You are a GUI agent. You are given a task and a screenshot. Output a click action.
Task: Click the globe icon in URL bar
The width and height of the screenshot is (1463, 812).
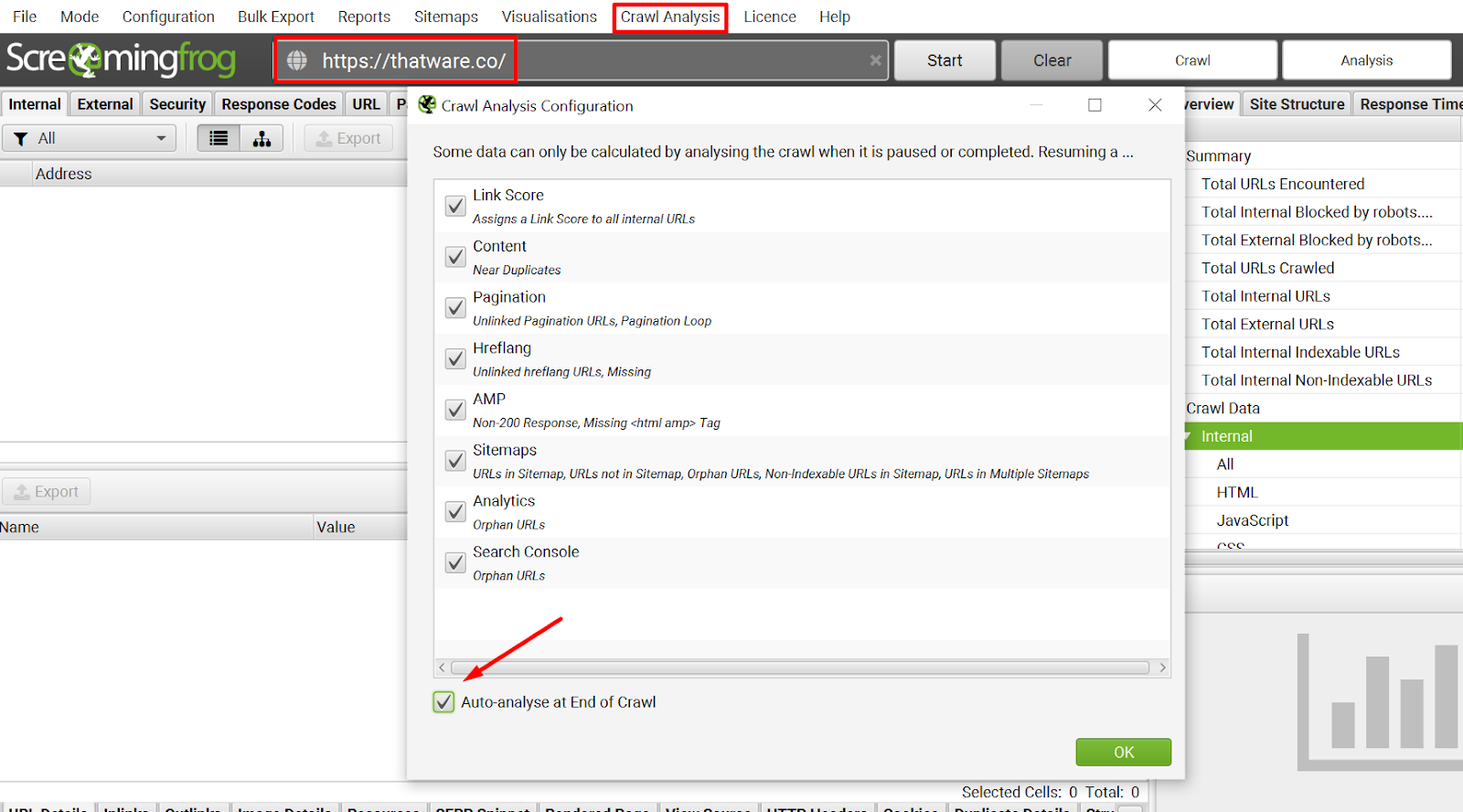[297, 60]
